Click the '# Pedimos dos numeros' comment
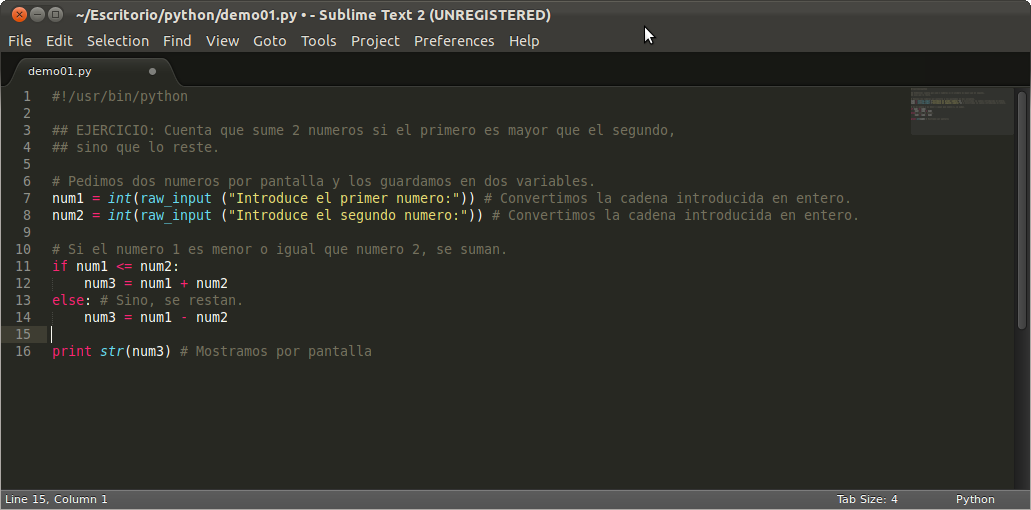 tap(324, 181)
